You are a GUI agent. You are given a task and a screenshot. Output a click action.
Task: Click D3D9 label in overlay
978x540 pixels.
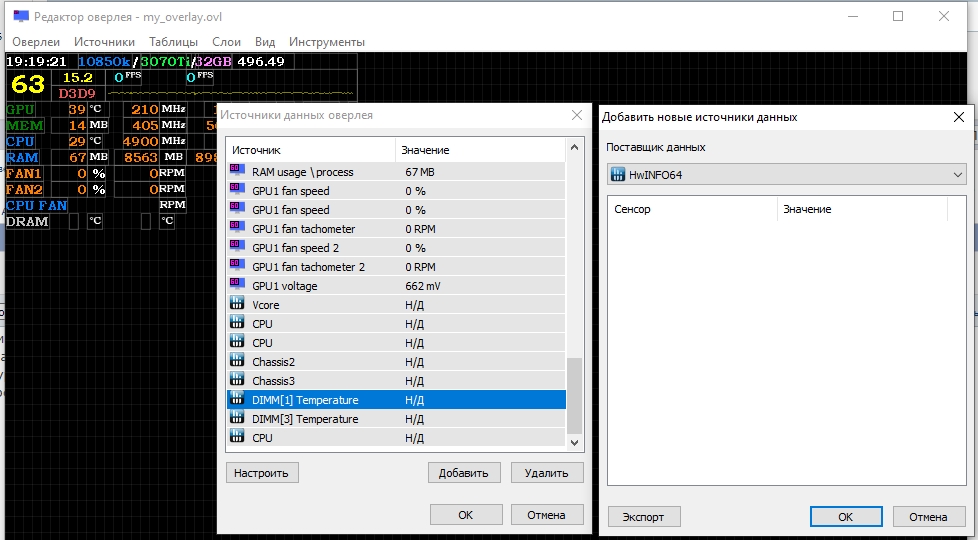pyautogui.click(x=77, y=94)
